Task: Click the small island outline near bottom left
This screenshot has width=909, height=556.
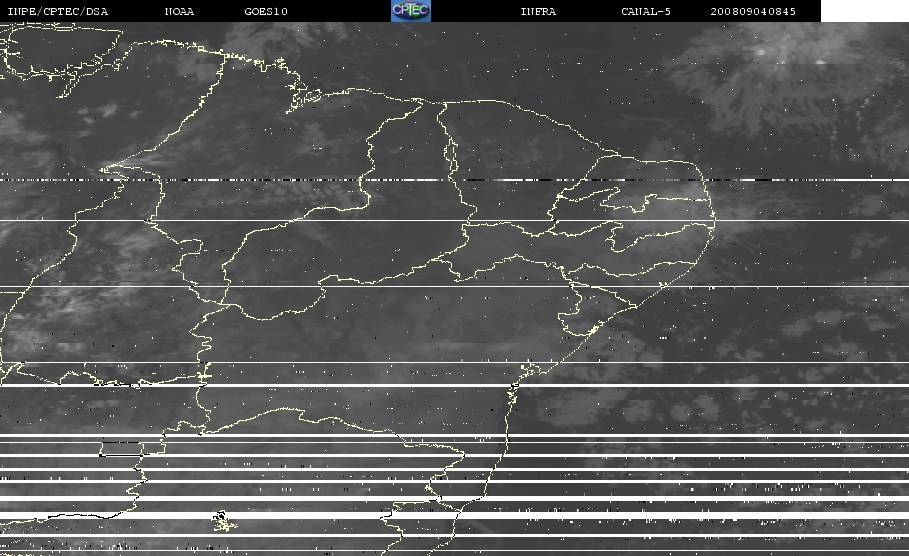Action: [x=224, y=521]
